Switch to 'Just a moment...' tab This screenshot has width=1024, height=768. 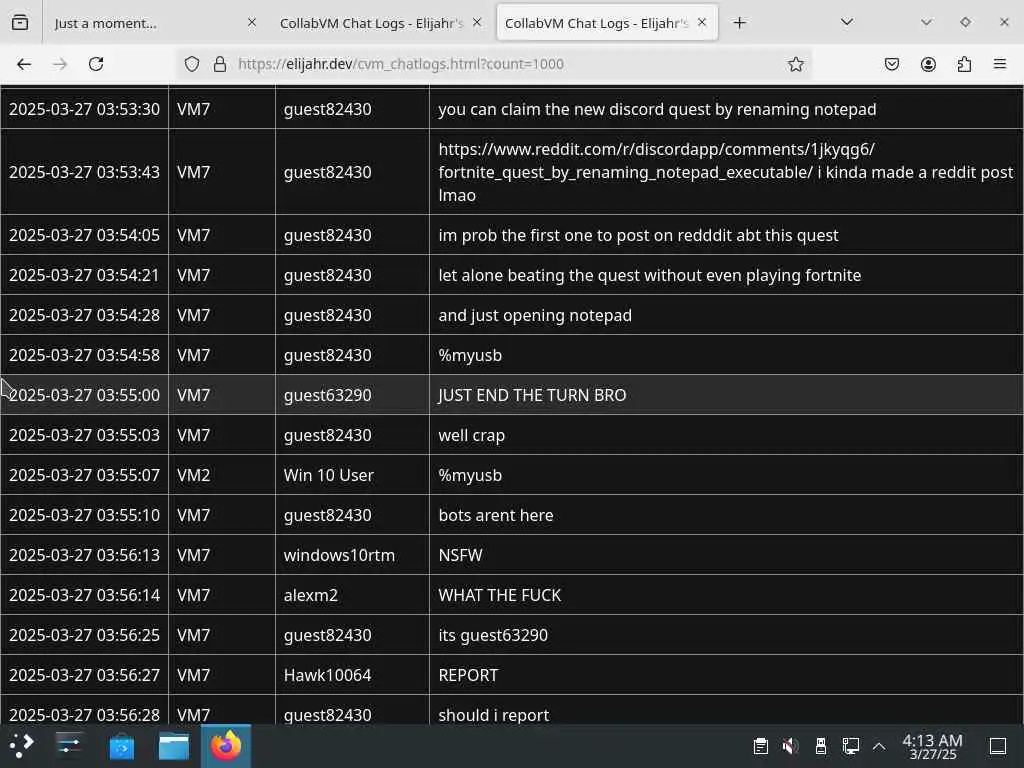(x=153, y=23)
